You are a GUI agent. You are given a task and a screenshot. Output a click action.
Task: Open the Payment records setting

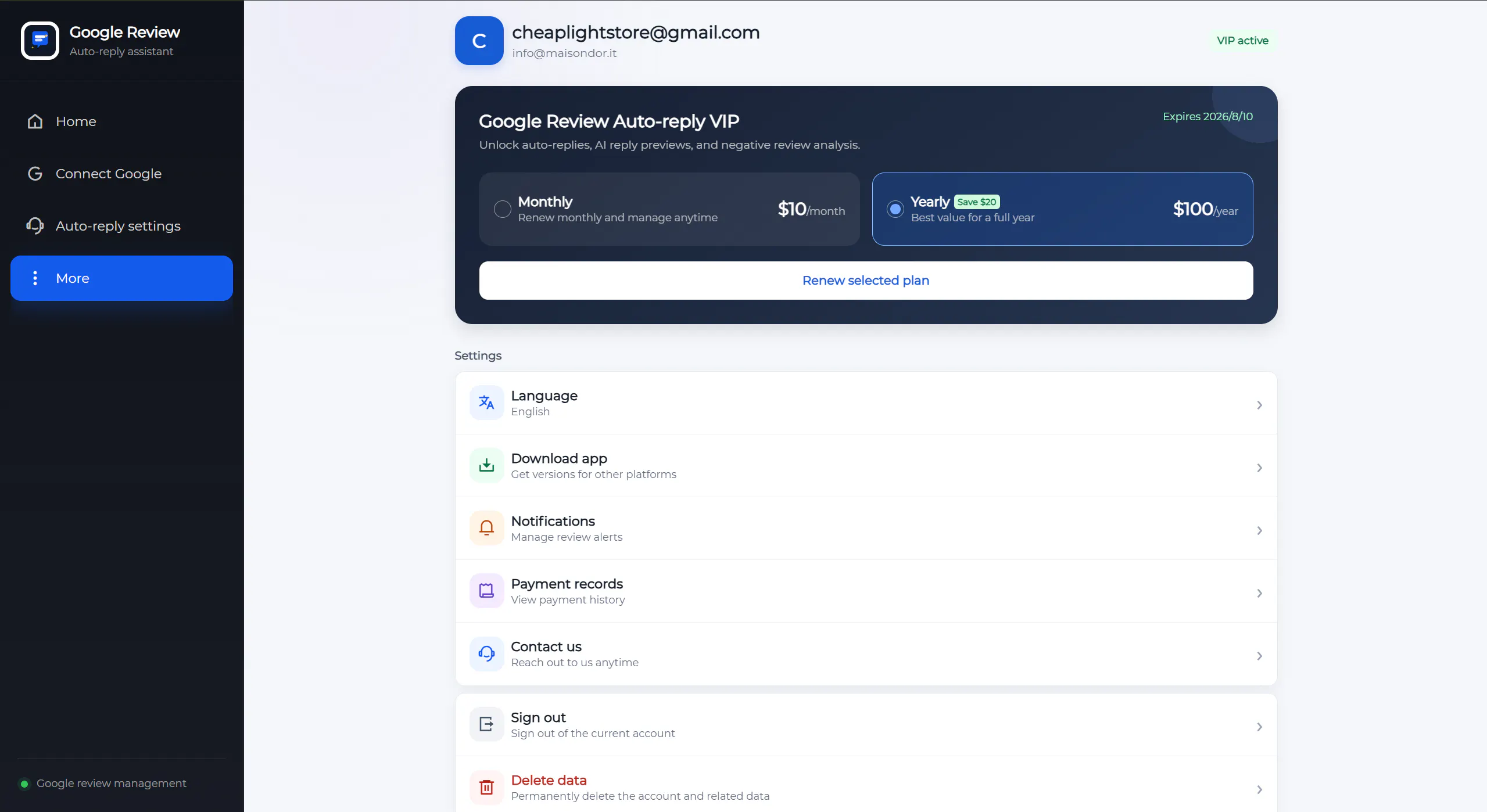[x=866, y=591]
